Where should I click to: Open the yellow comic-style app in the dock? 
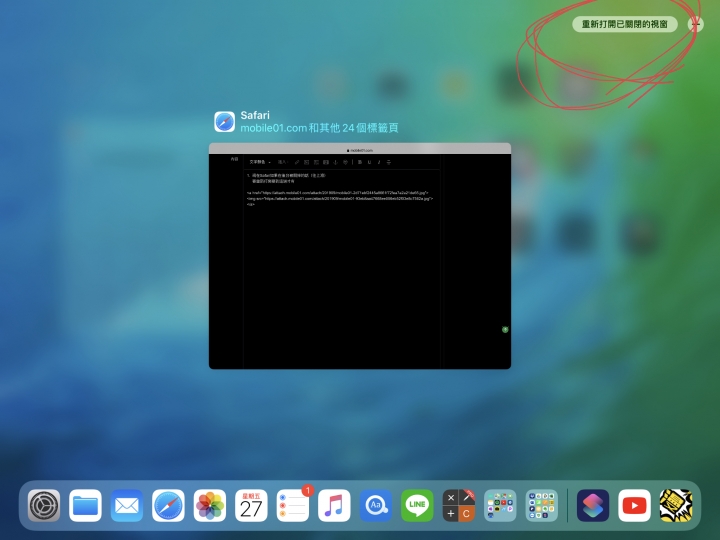point(676,506)
